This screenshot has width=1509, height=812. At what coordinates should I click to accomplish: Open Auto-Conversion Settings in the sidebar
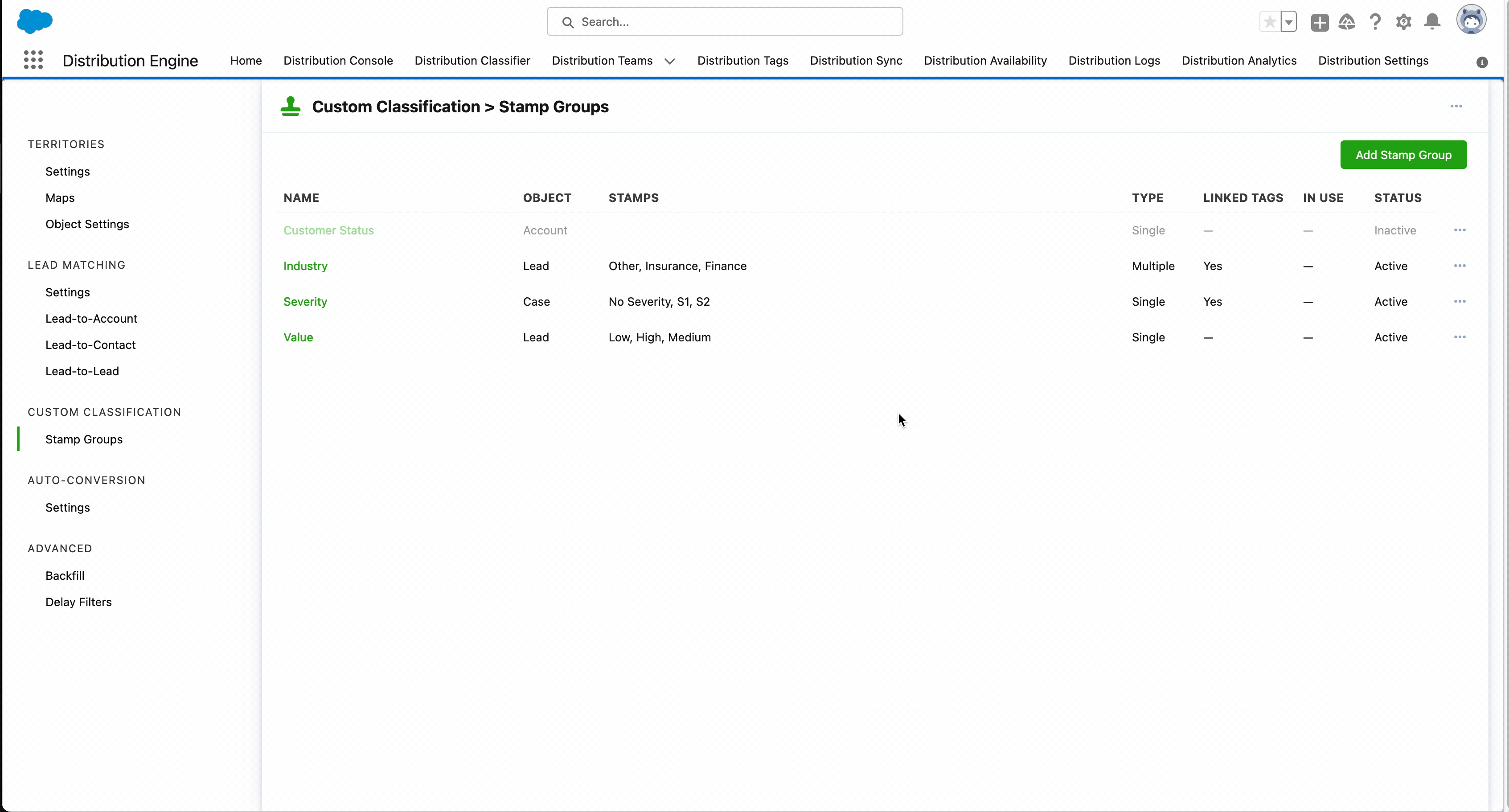pos(67,507)
